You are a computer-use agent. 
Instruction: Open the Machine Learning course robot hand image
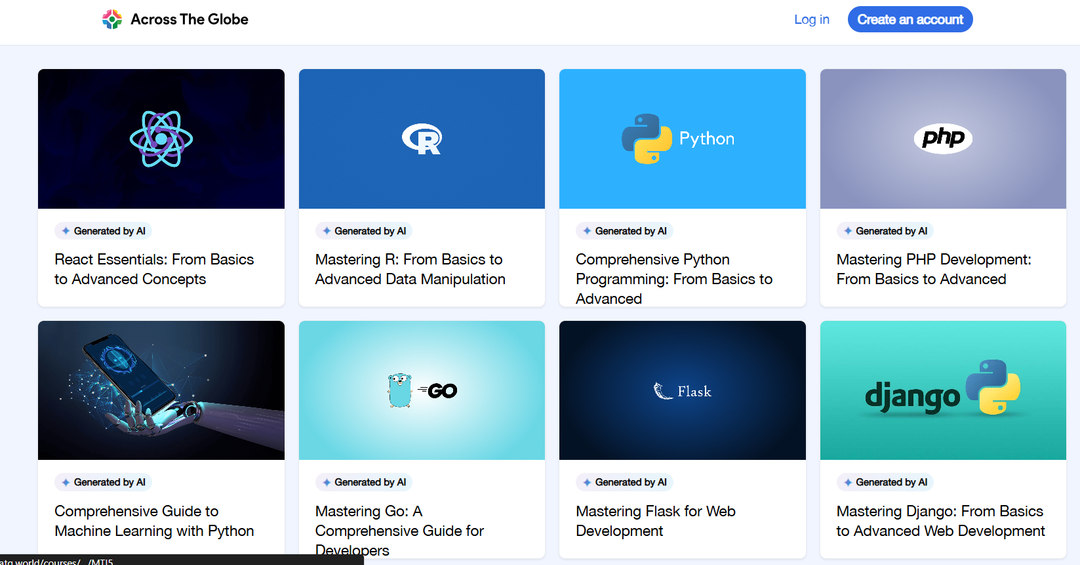161,390
